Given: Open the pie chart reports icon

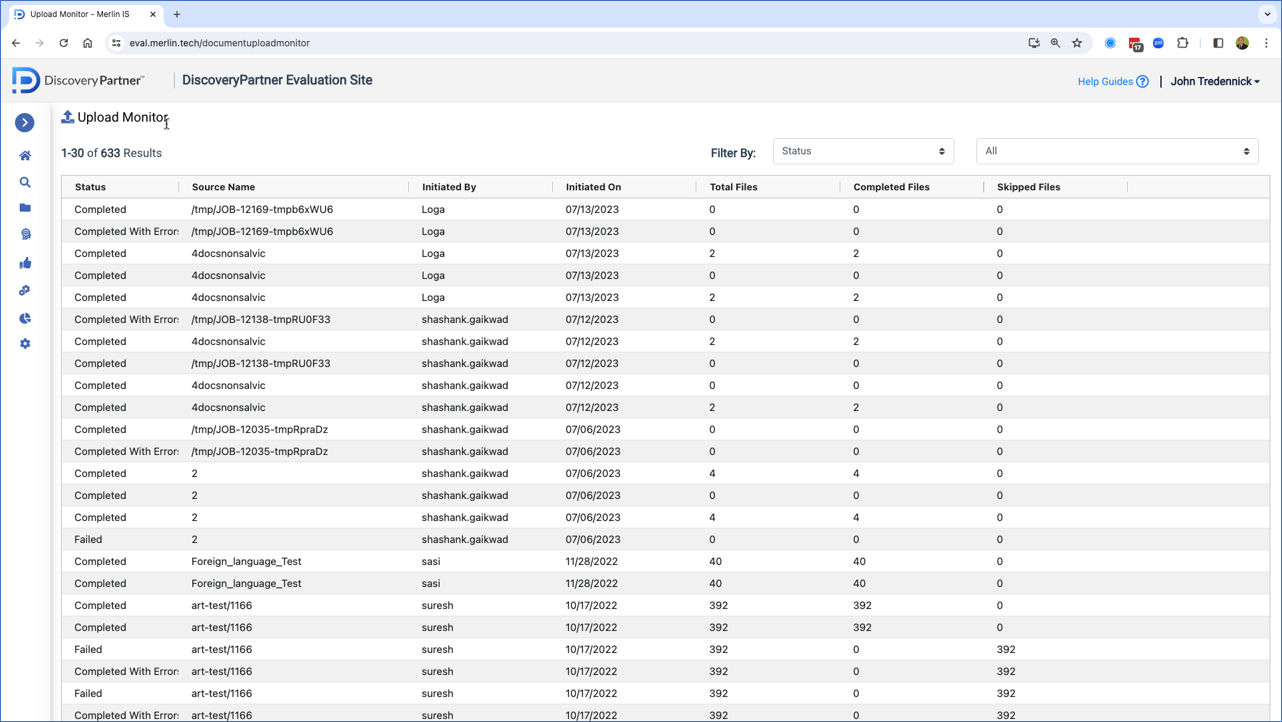Looking at the screenshot, I should tap(25, 318).
